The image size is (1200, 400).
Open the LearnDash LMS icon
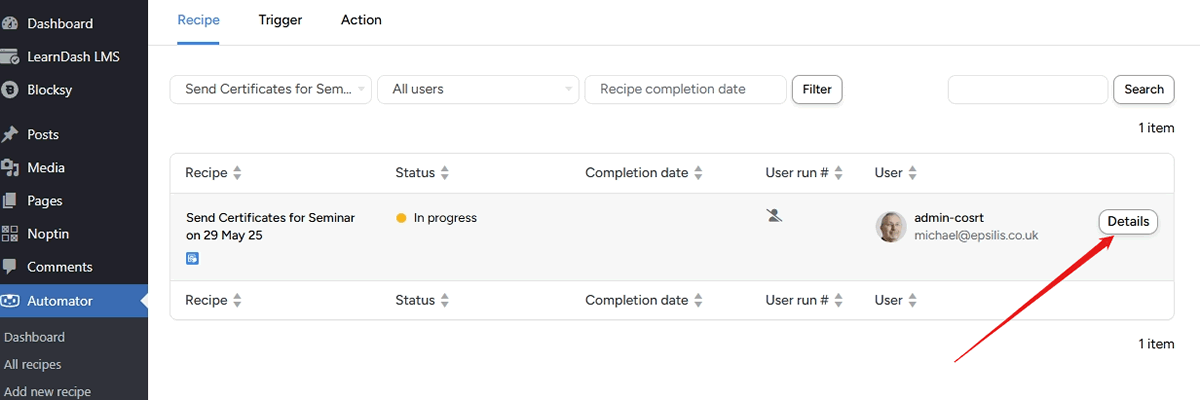pyautogui.click(x=10, y=56)
